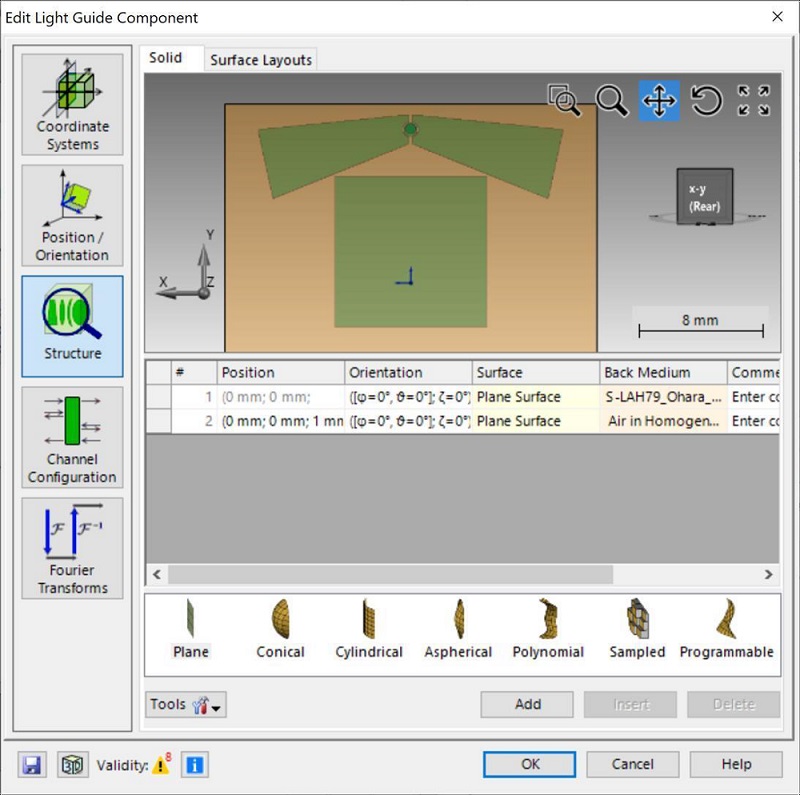
Task: Click the Add button
Action: (527, 705)
